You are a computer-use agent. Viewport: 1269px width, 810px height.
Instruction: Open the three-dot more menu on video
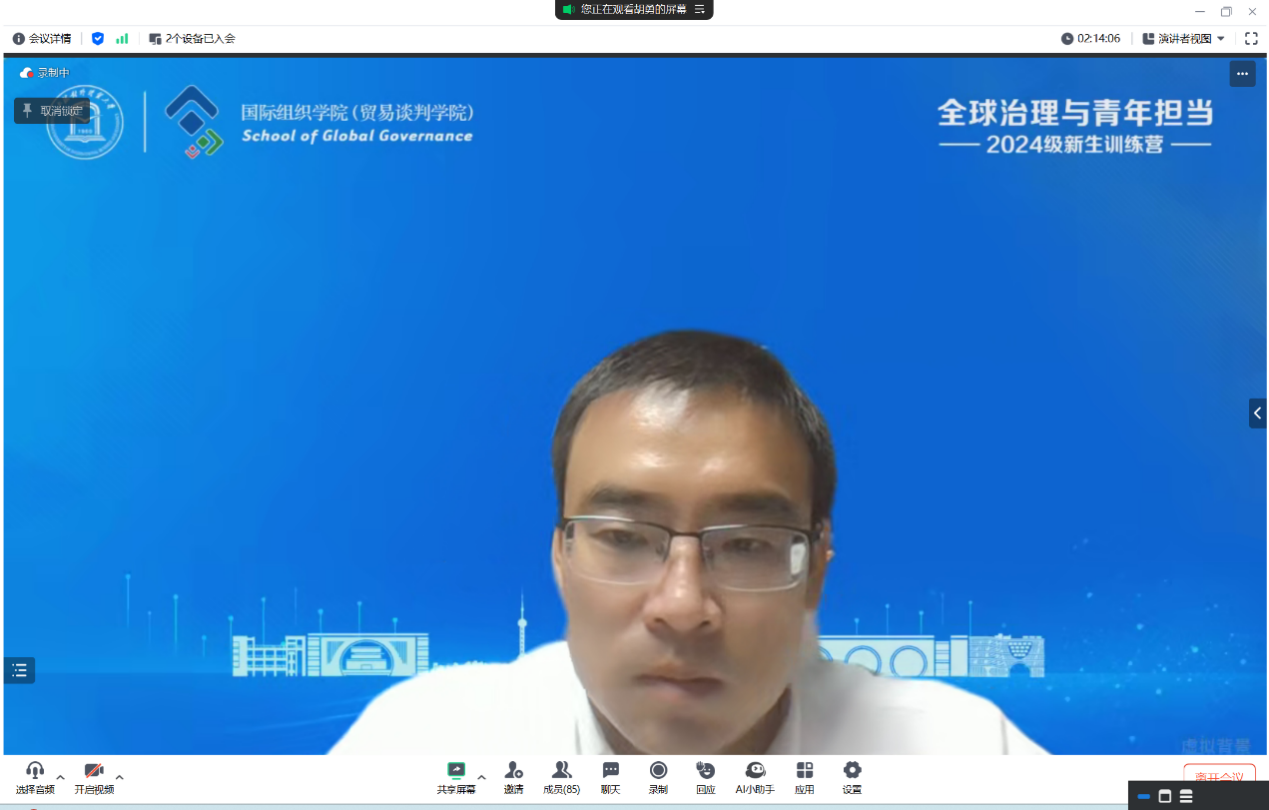pyautogui.click(x=1242, y=73)
